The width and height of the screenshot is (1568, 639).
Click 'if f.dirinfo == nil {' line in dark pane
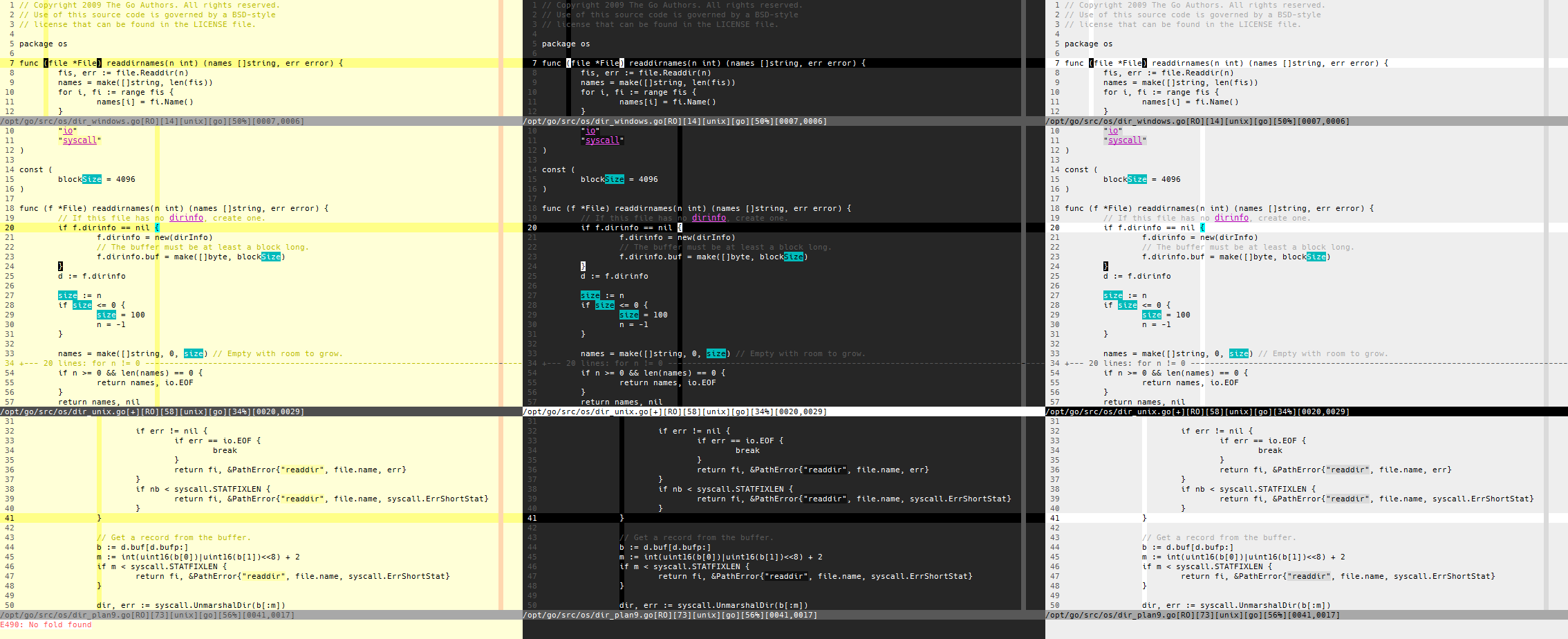[631, 228]
